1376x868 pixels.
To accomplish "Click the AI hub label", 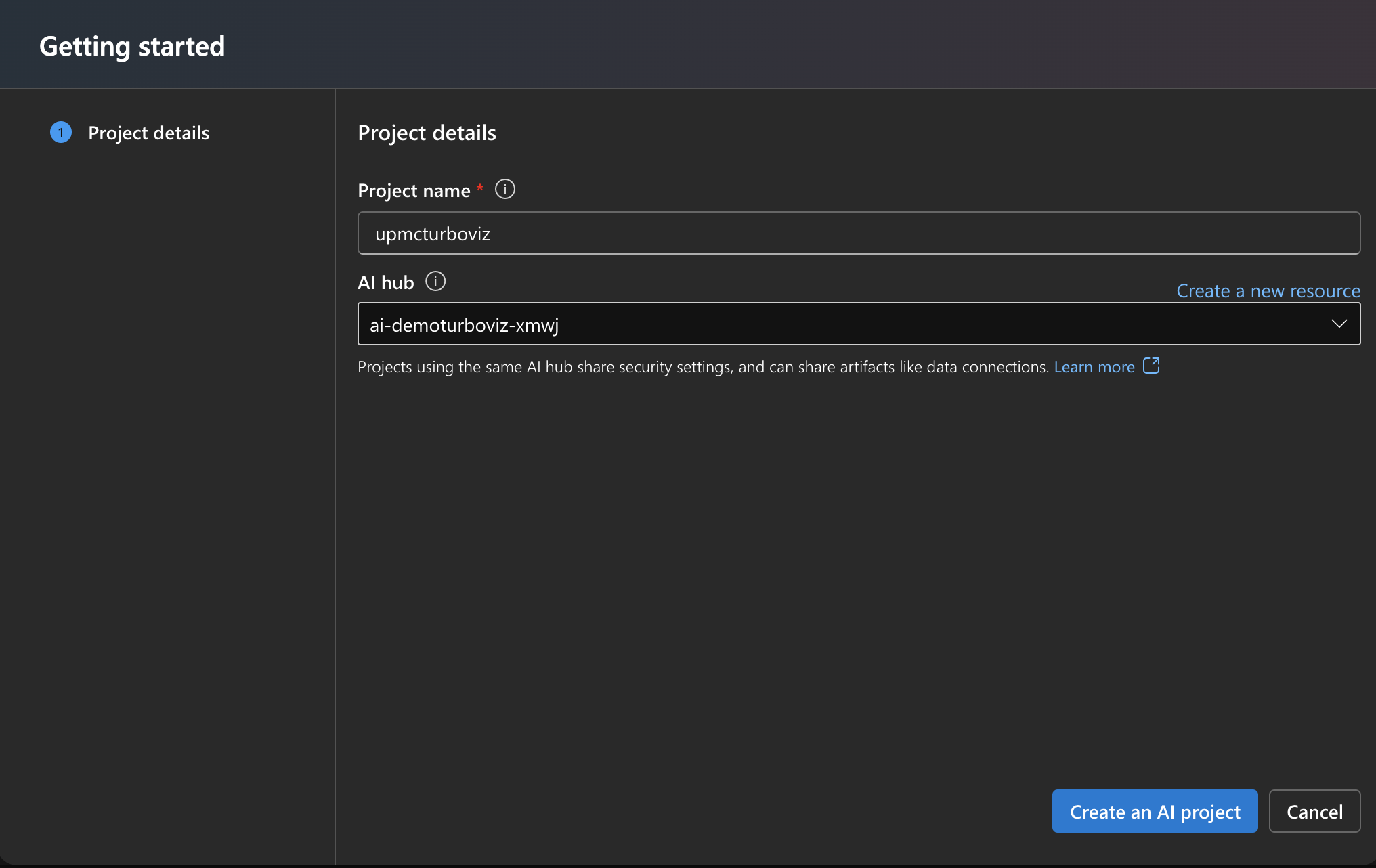I will click(385, 282).
